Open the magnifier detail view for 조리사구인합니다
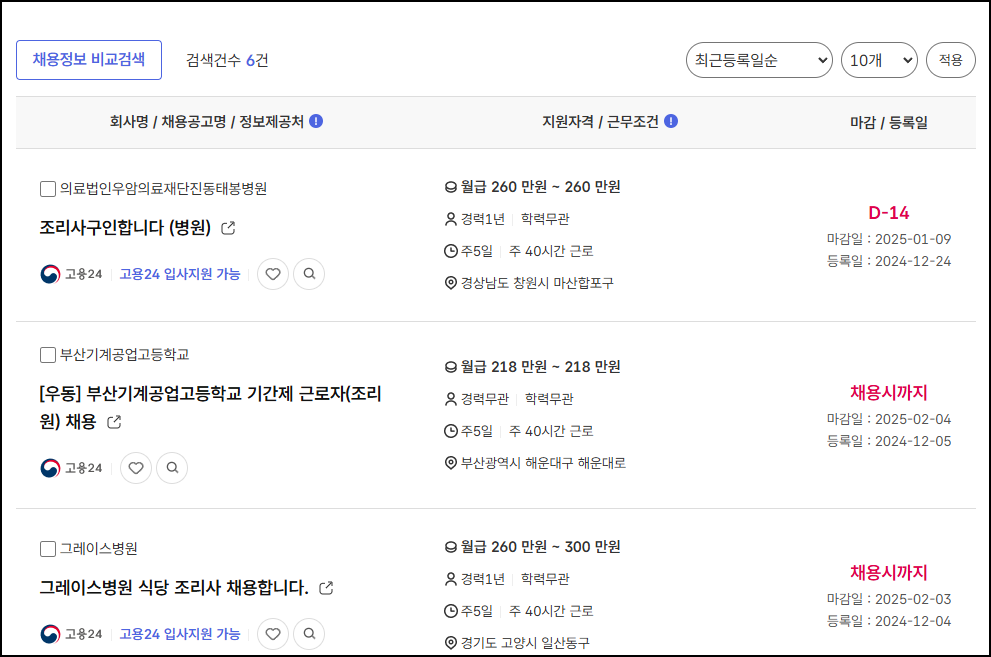991x657 pixels. coord(308,273)
